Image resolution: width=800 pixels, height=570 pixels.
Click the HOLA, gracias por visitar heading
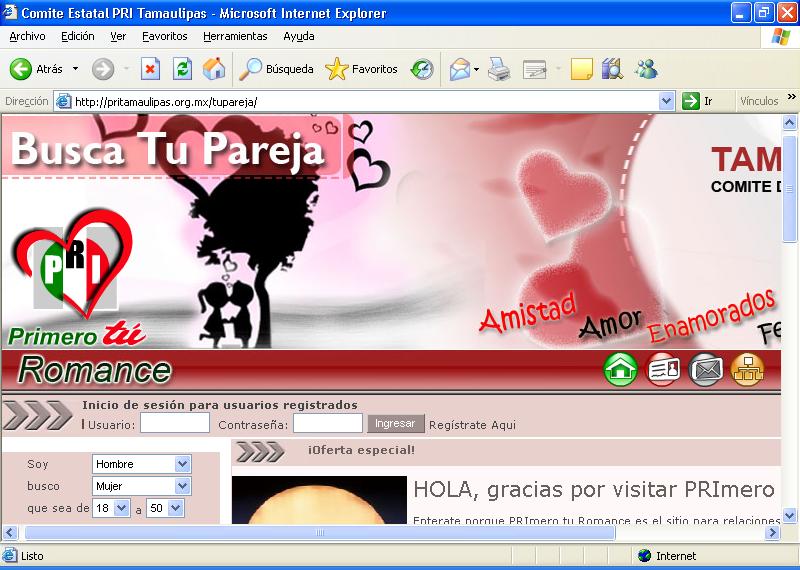pos(594,489)
